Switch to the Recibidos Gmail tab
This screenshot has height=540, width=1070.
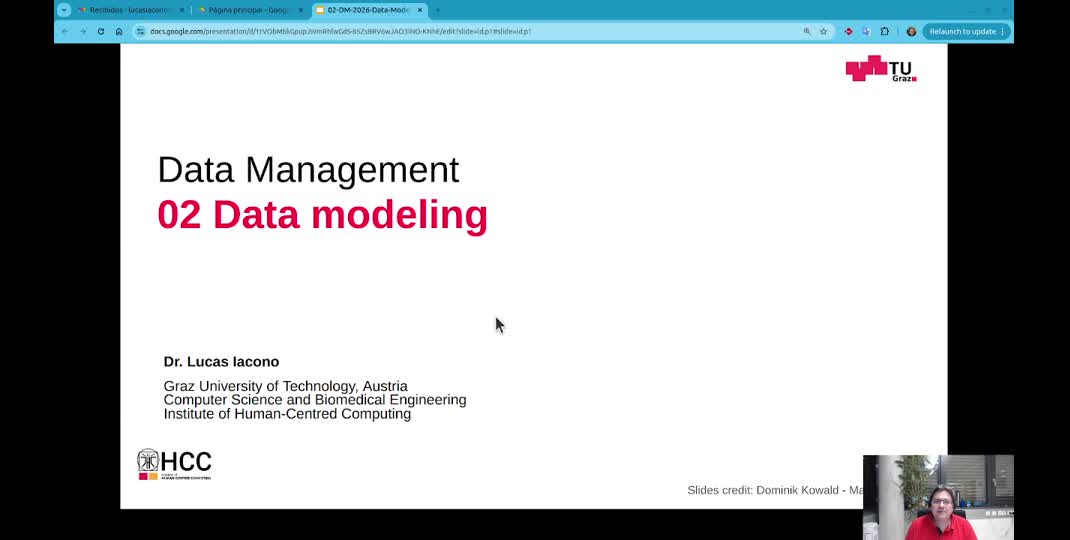[130, 10]
